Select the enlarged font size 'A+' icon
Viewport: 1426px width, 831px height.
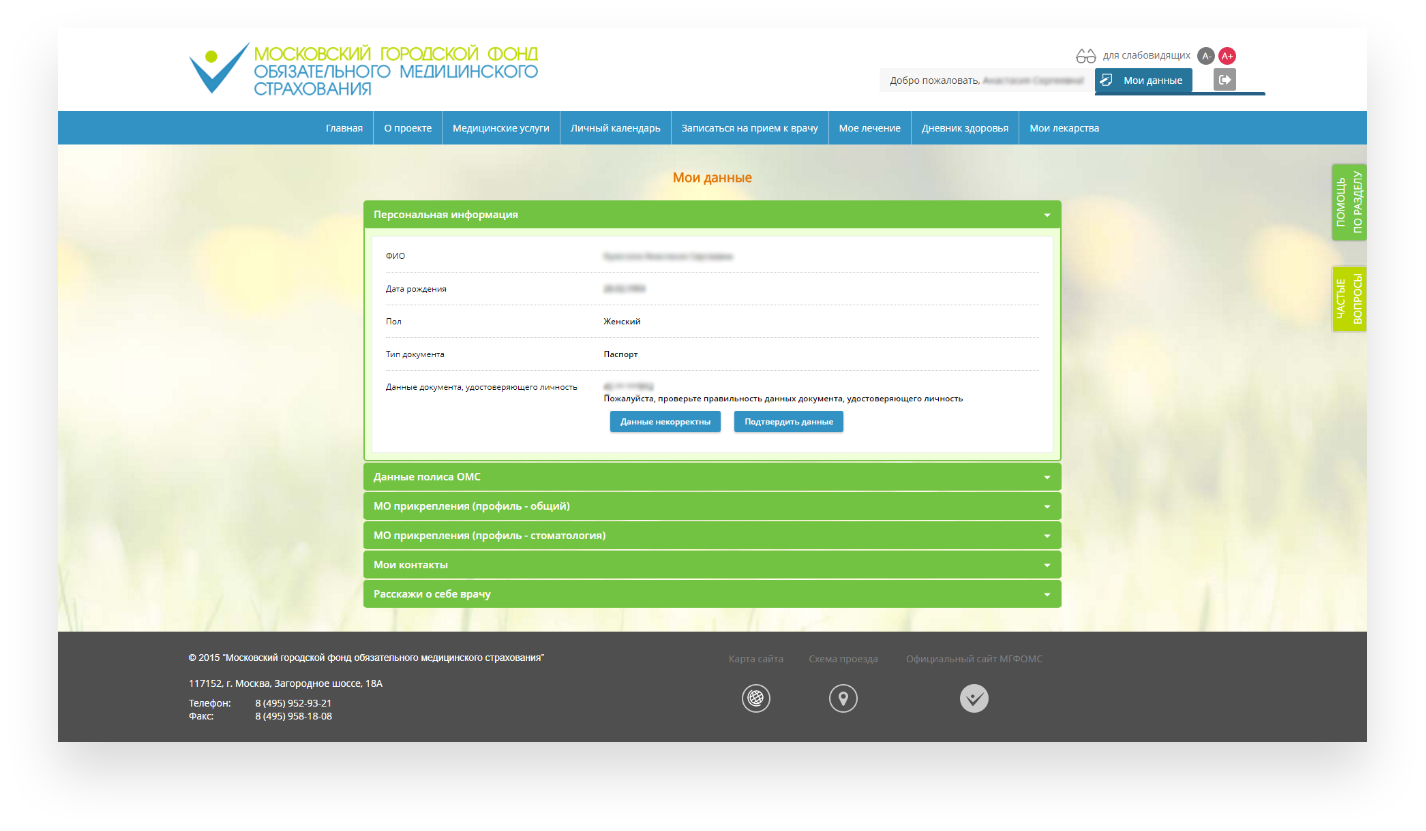click(x=1227, y=56)
